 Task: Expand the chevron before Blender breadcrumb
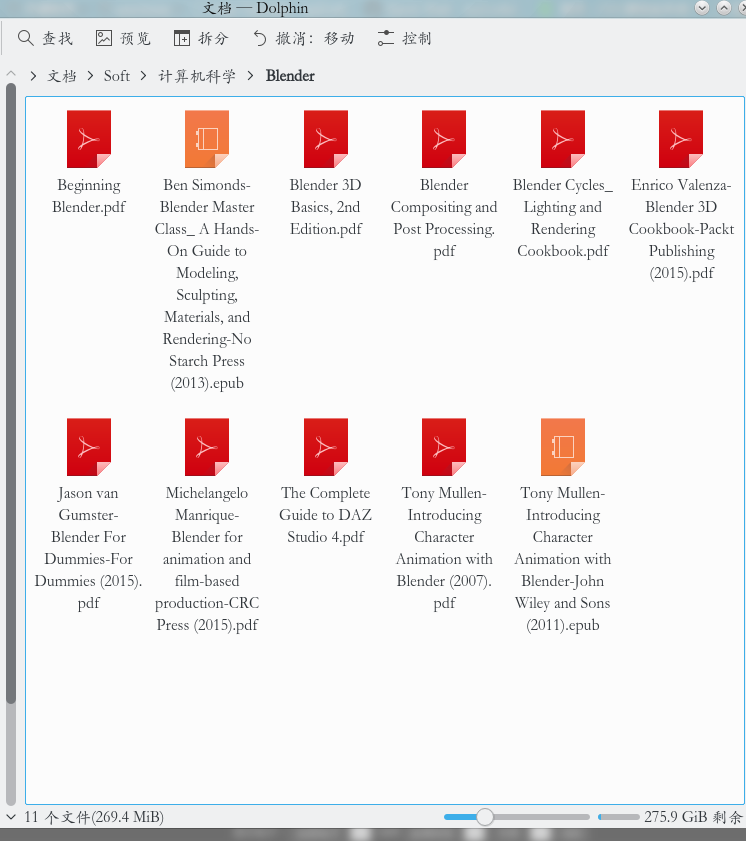point(250,76)
